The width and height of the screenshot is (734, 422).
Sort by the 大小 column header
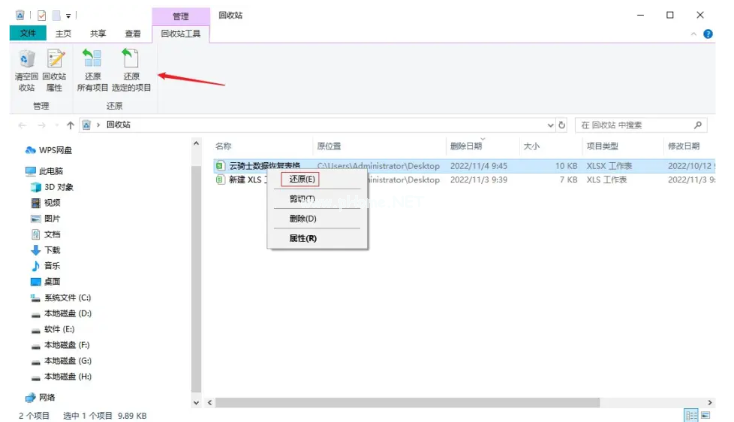pyautogui.click(x=531, y=146)
